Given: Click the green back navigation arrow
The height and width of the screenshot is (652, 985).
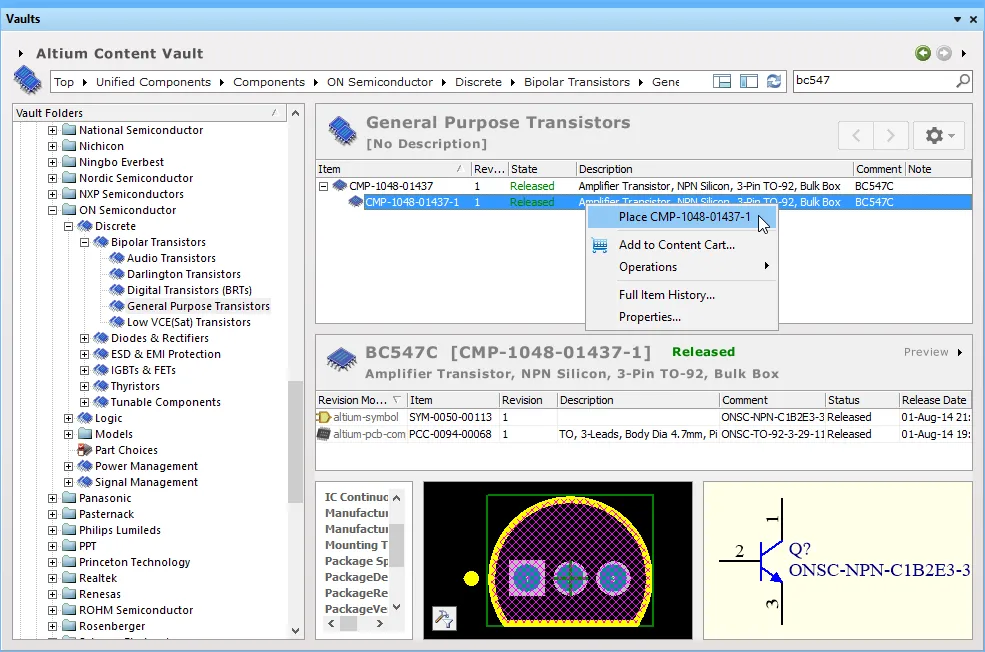Looking at the screenshot, I should point(923,53).
